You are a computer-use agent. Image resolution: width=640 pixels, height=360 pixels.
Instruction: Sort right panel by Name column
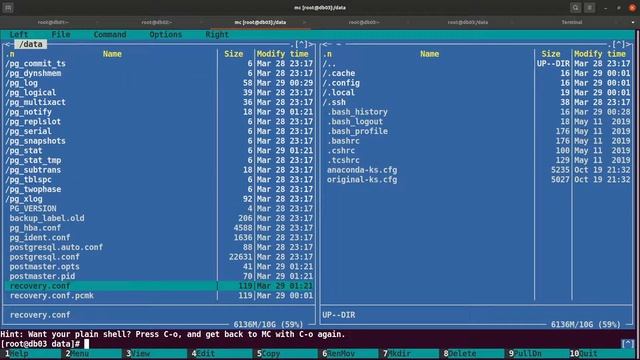tap(430, 54)
